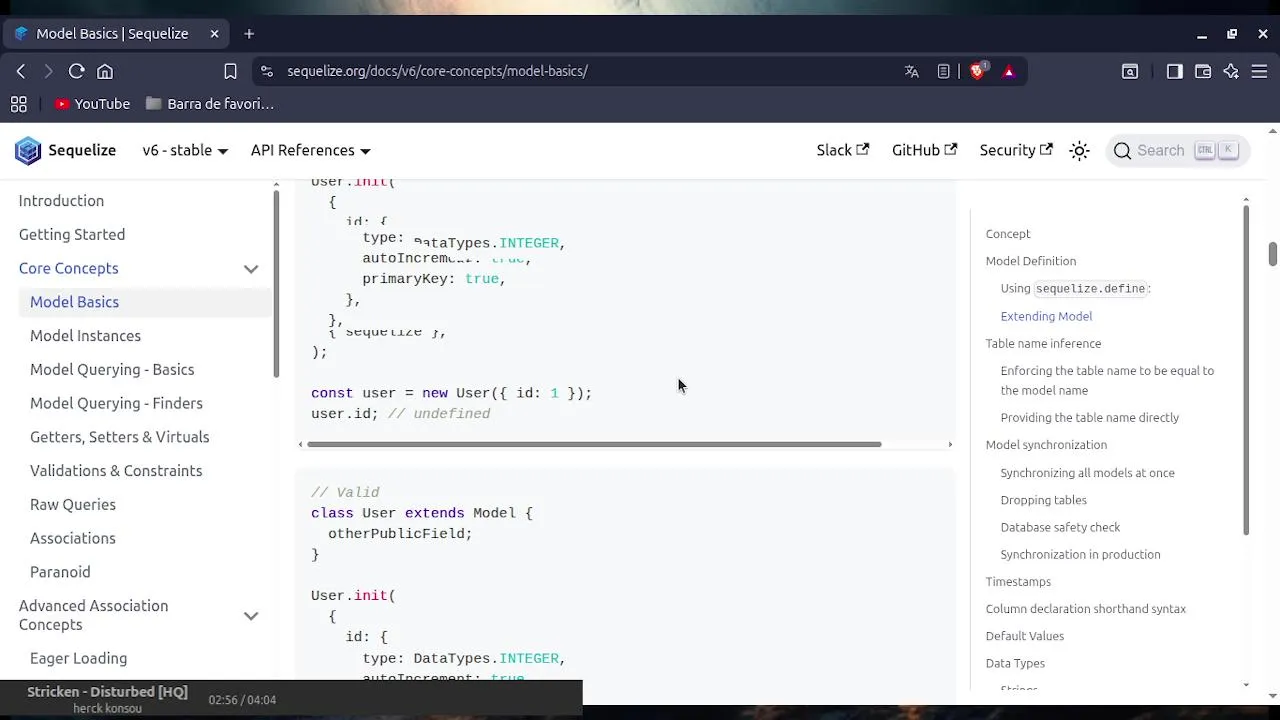Open Model Instances docs page
1280x720 pixels.
85,336
